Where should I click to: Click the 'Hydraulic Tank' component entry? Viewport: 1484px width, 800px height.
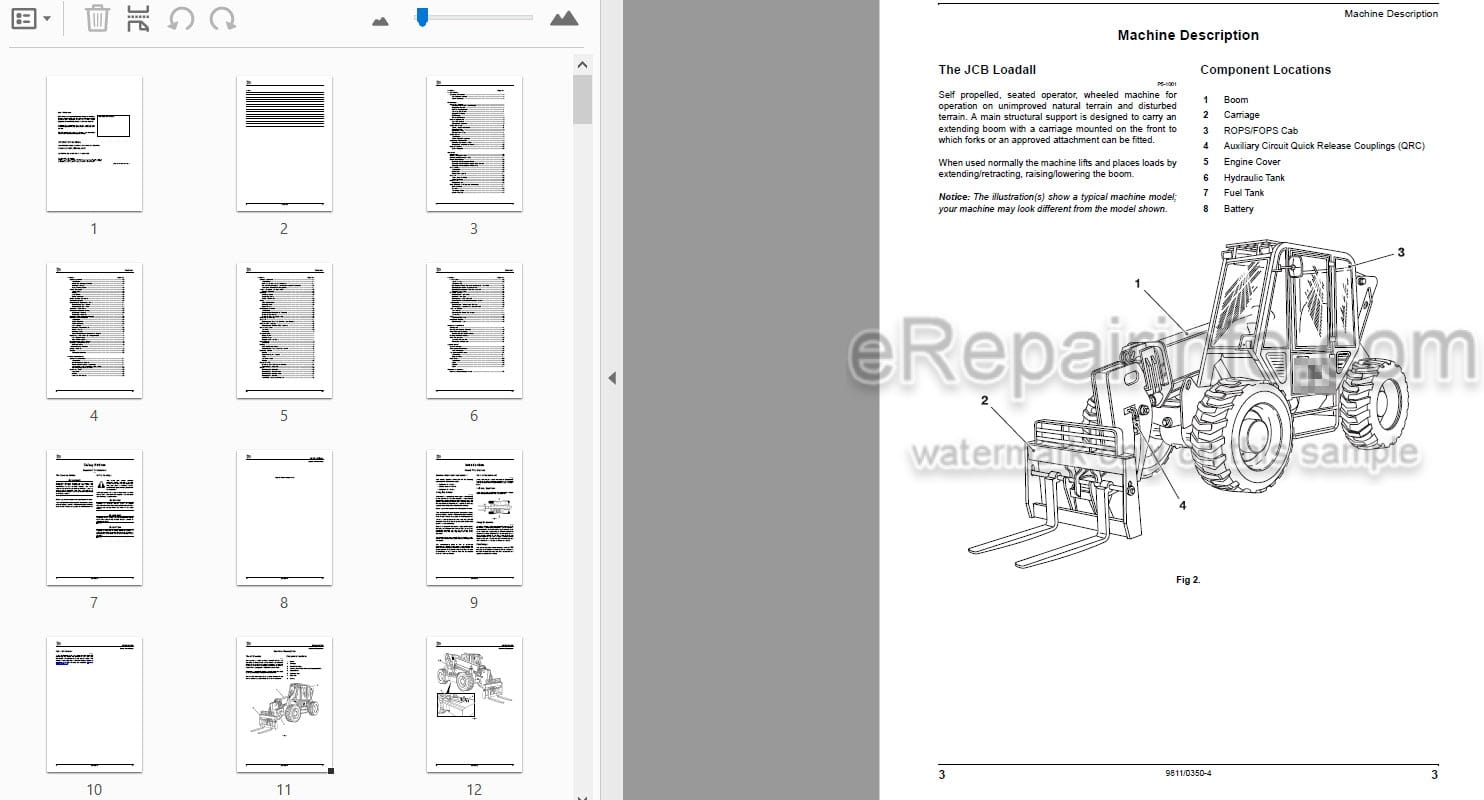1254,178
